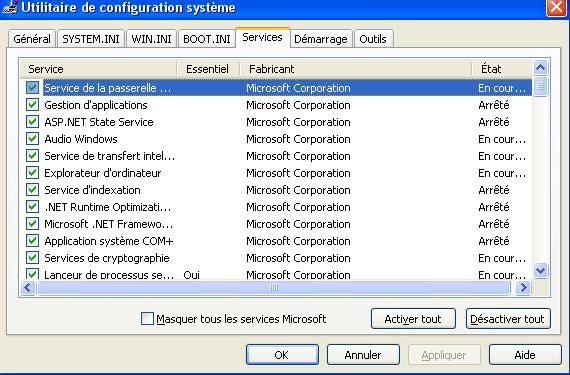Viewport: 570px width, 375px height.
Task: Click the horizontal scrollbar right arrow
Action: click(523, 288)
